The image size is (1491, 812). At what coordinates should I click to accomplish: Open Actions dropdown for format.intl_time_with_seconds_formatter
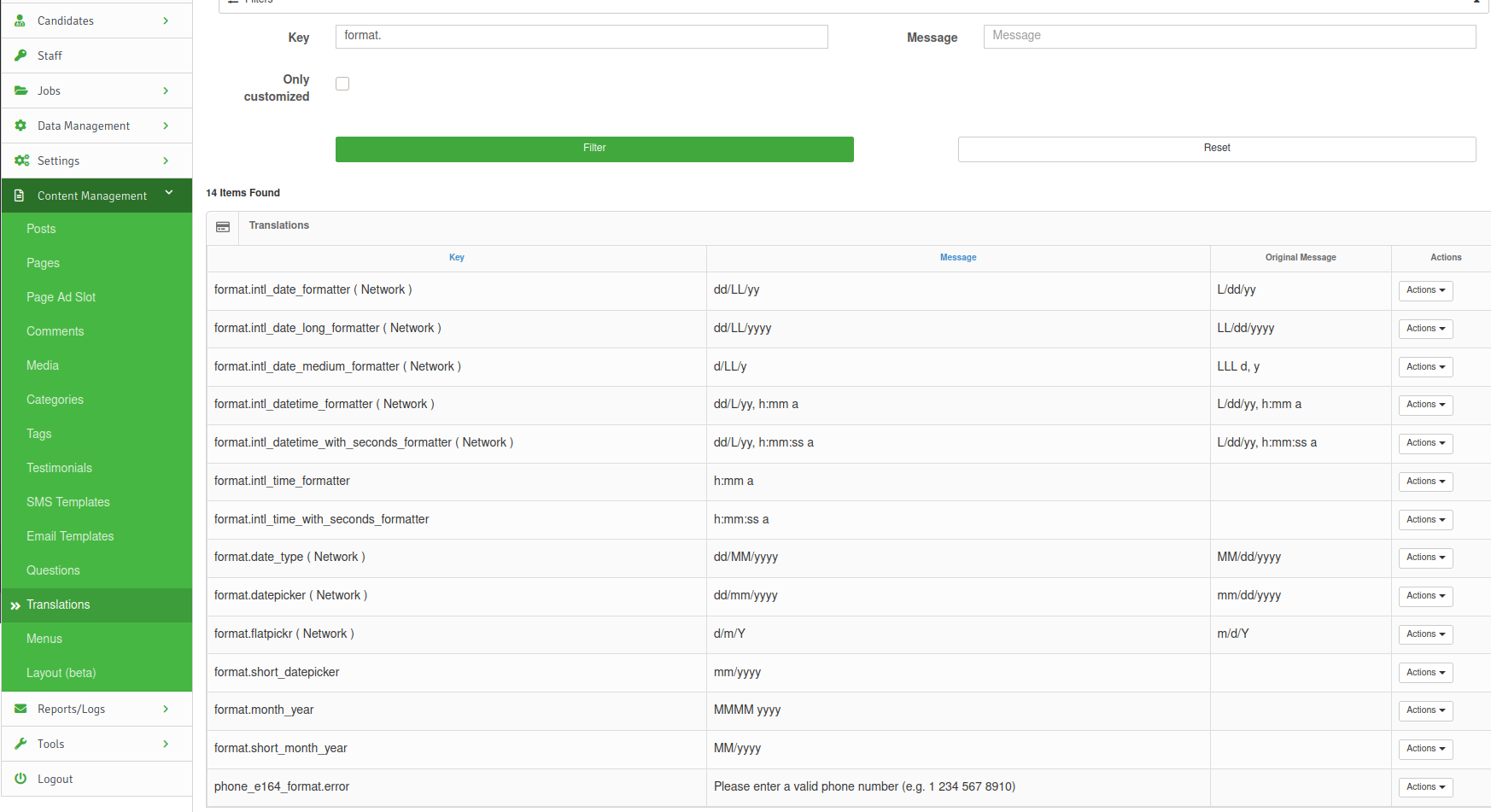[1425, 520]
